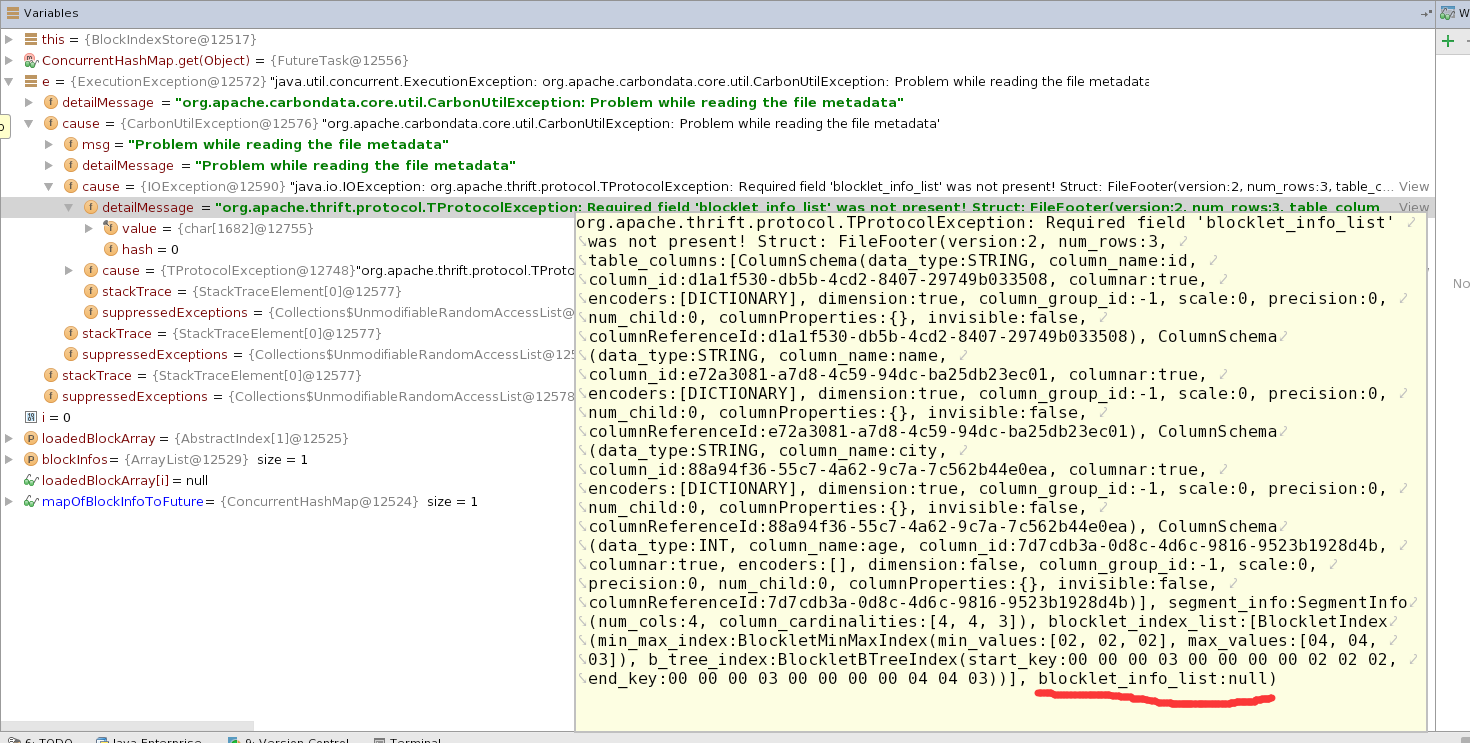Screen dimensions: 1470x743
Task: Open the TODO tool window tab
Action: pyautogui.click(x=38, y=741)
